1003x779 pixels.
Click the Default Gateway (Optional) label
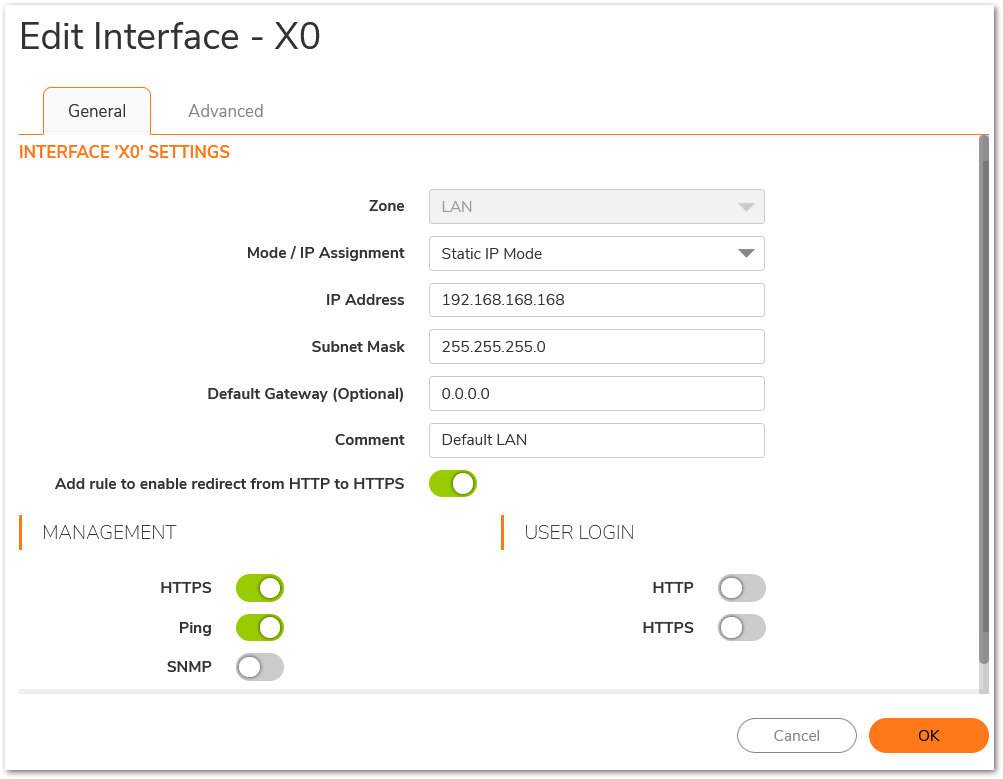tap(306, 394)
